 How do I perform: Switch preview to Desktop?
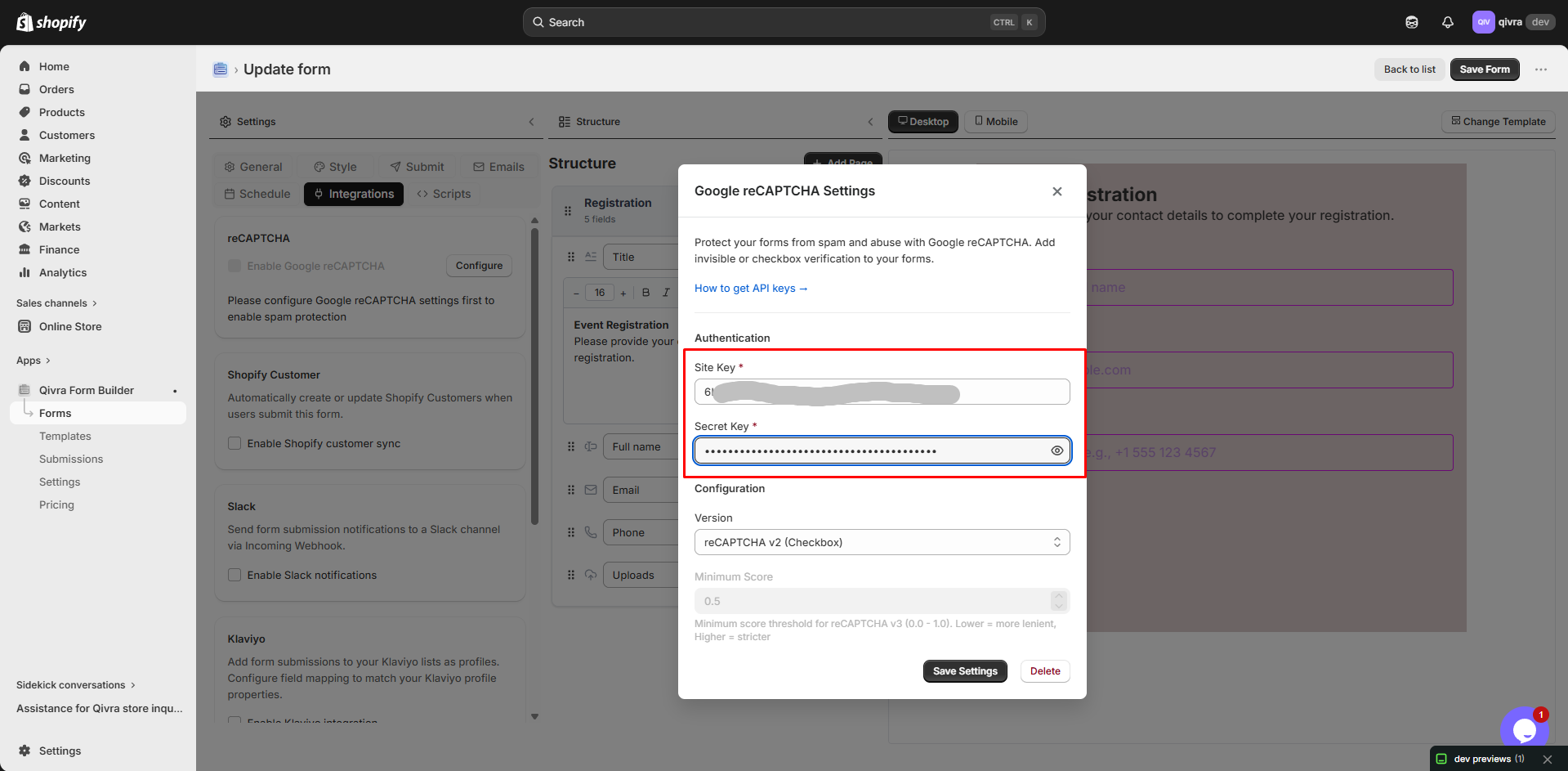click(923, 122)
